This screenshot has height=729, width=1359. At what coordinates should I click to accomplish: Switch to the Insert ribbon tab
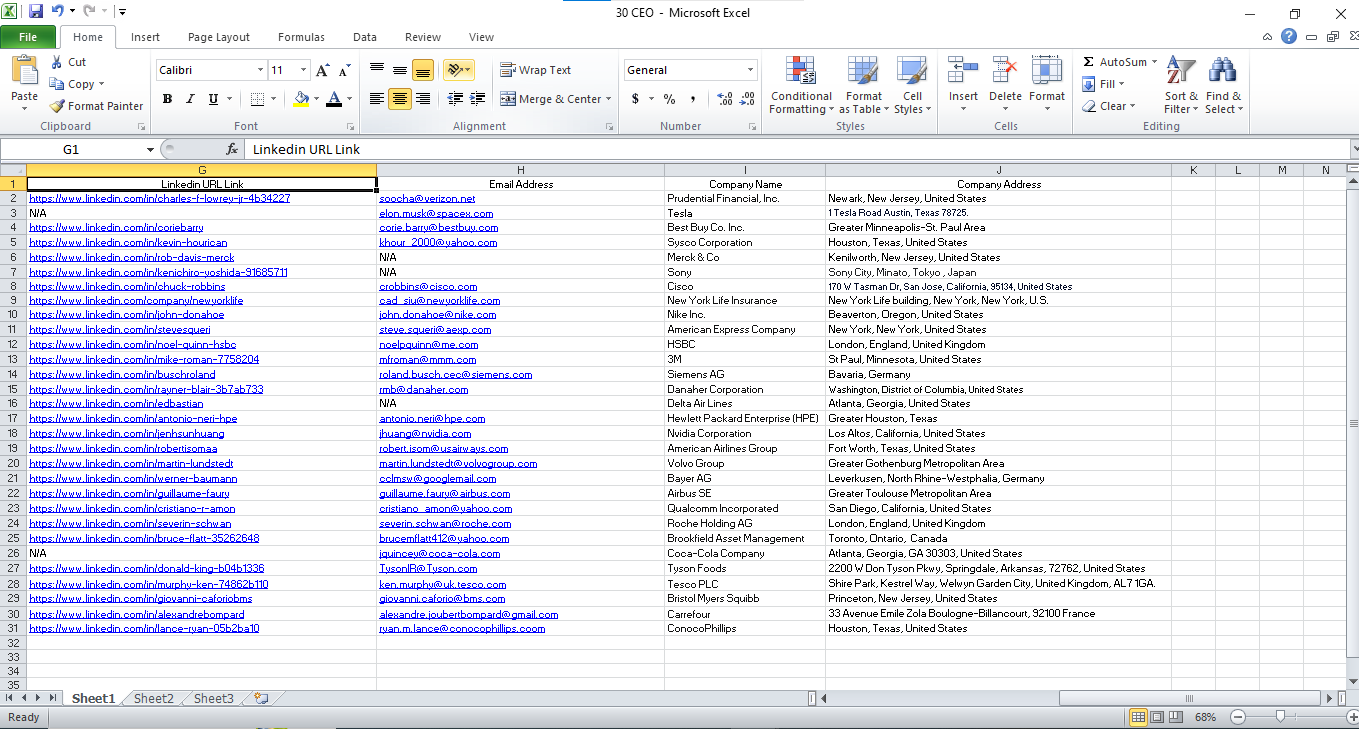click(x=145, y=37)
